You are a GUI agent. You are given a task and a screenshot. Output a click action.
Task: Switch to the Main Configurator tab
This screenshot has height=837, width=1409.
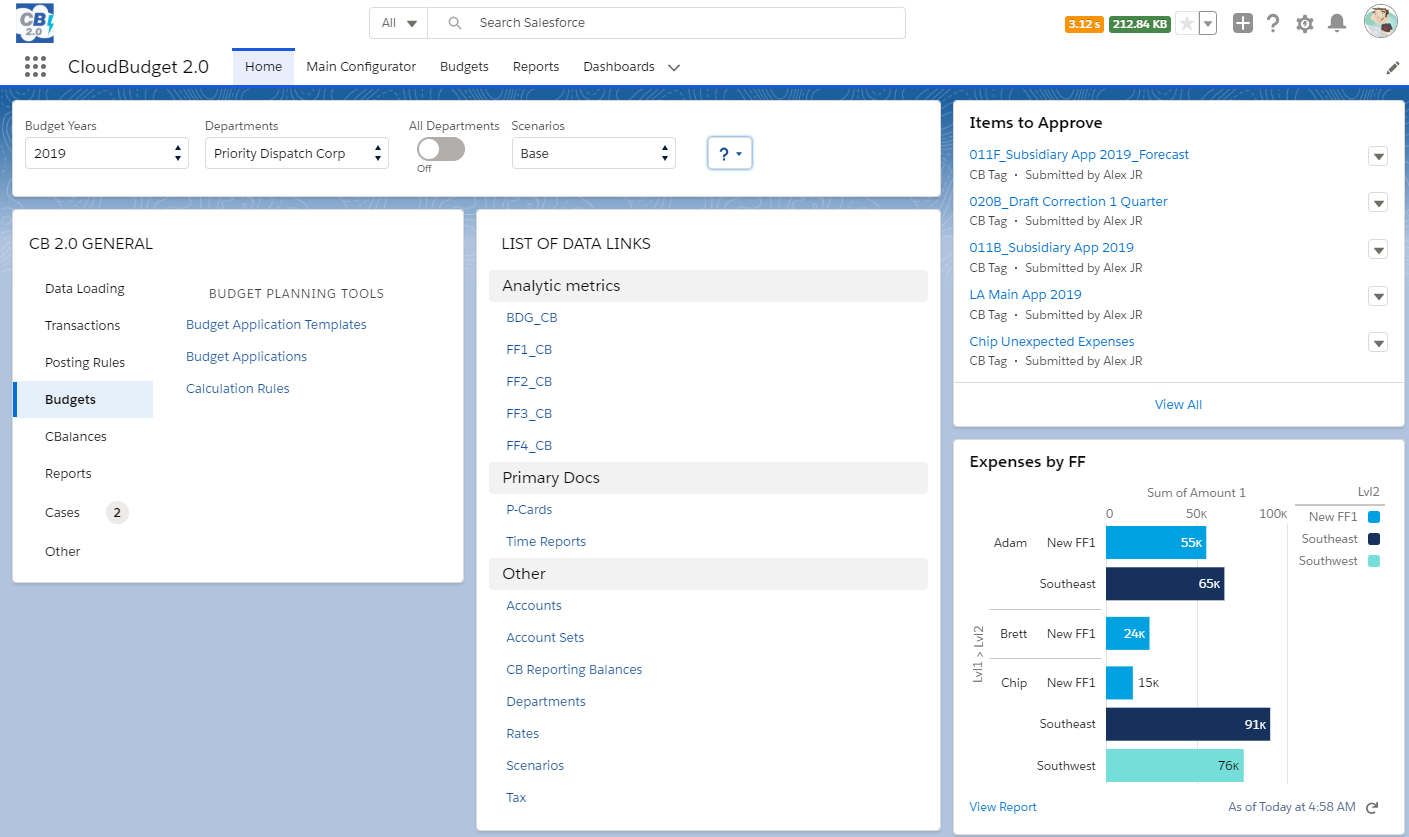click(361, 66)
